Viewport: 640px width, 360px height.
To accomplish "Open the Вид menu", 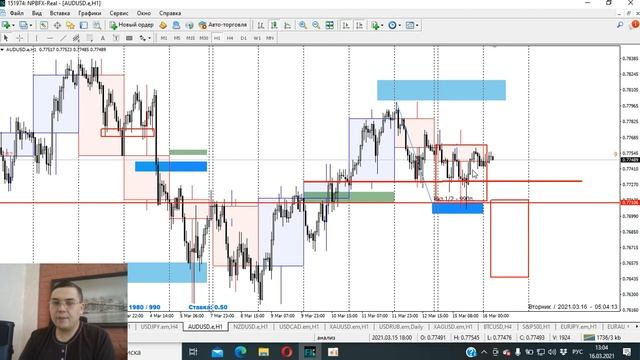I will click(37, 13).
